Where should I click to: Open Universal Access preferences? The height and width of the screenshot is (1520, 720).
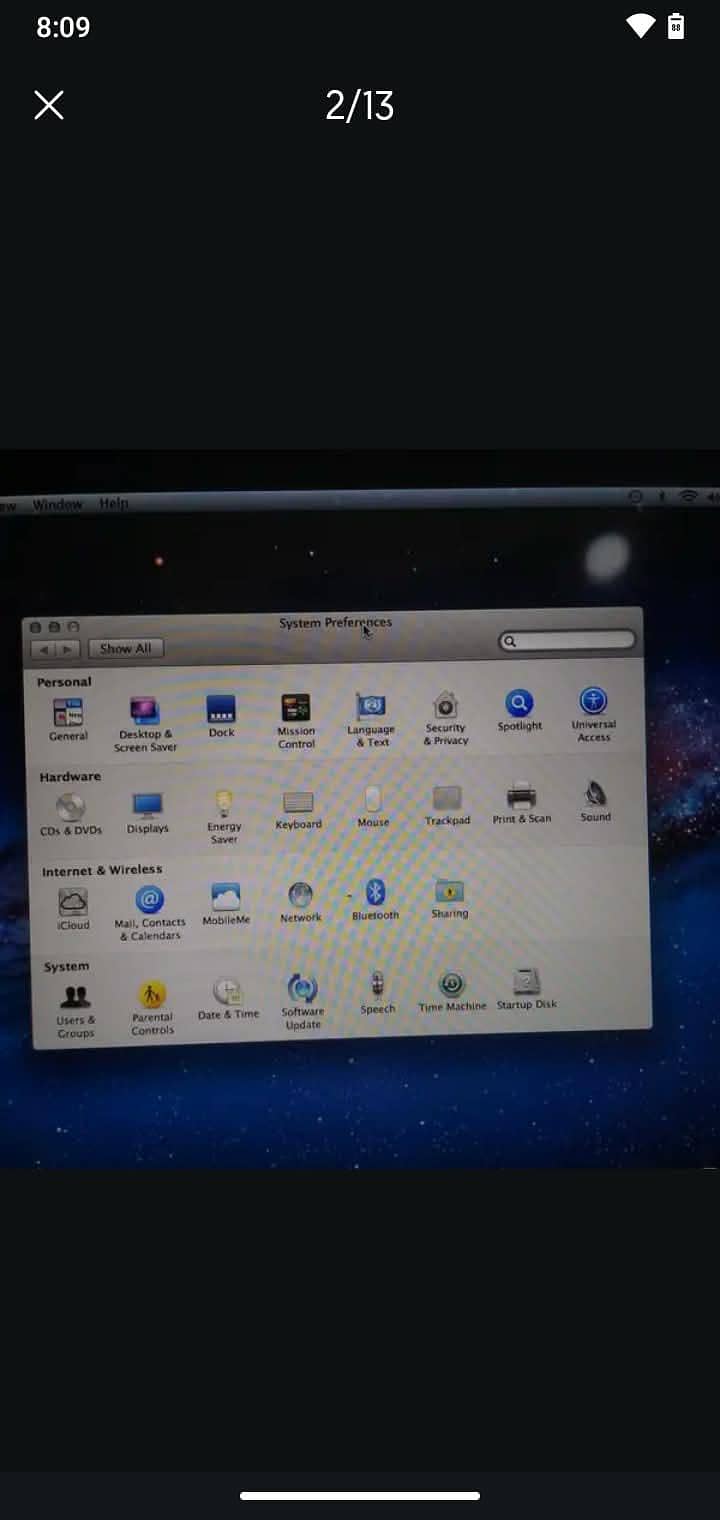point(593,714)
